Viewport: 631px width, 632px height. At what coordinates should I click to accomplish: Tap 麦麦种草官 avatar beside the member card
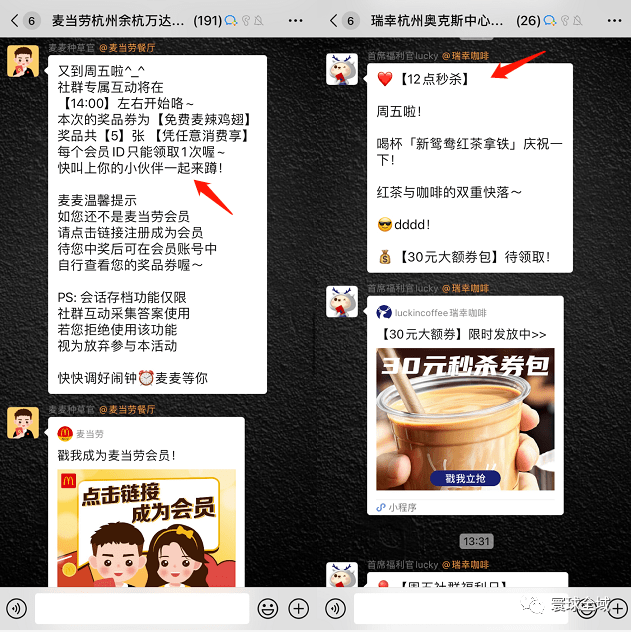[x=23, y=422]
